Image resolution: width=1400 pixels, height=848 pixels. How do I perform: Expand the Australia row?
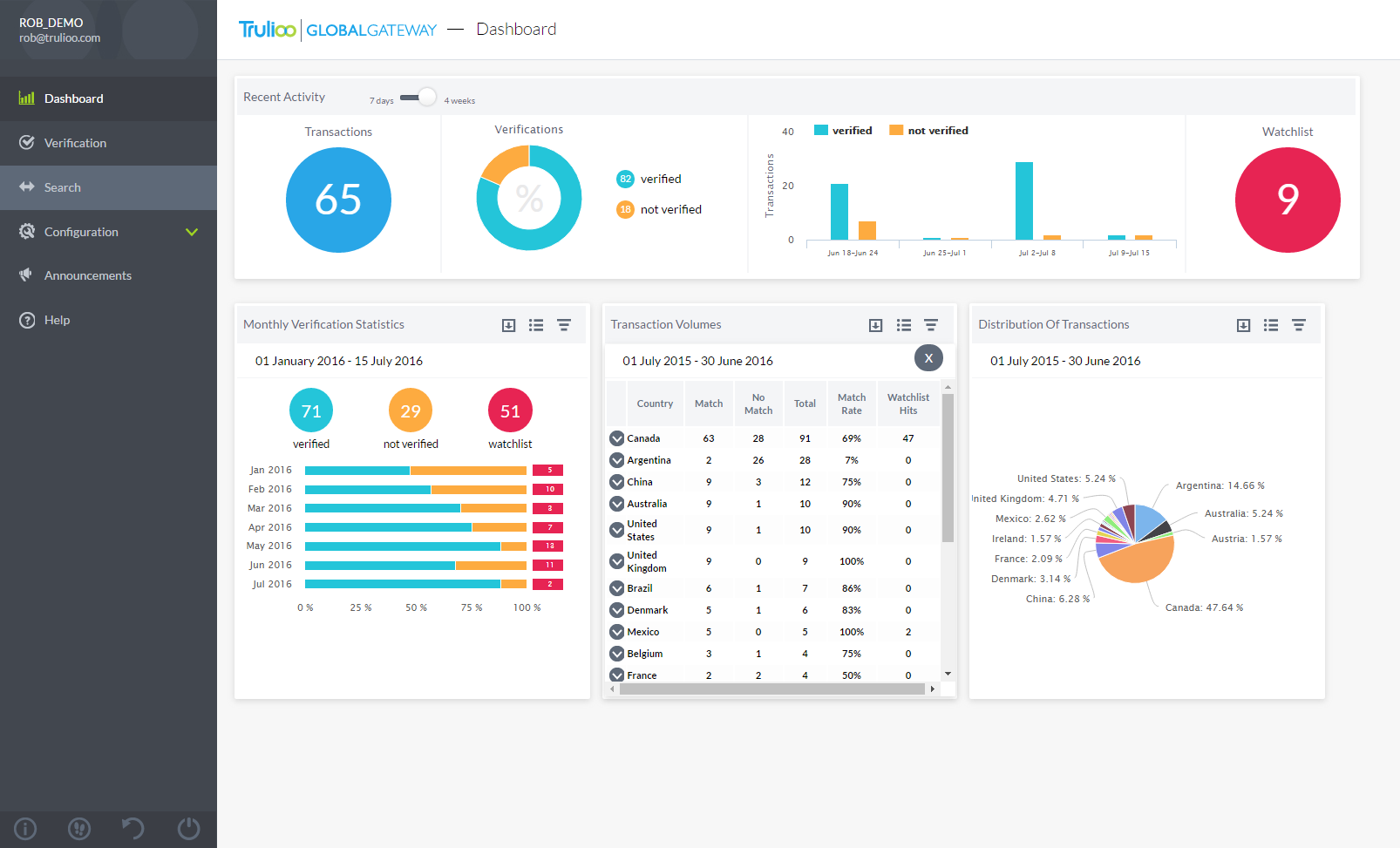(617, 504)
